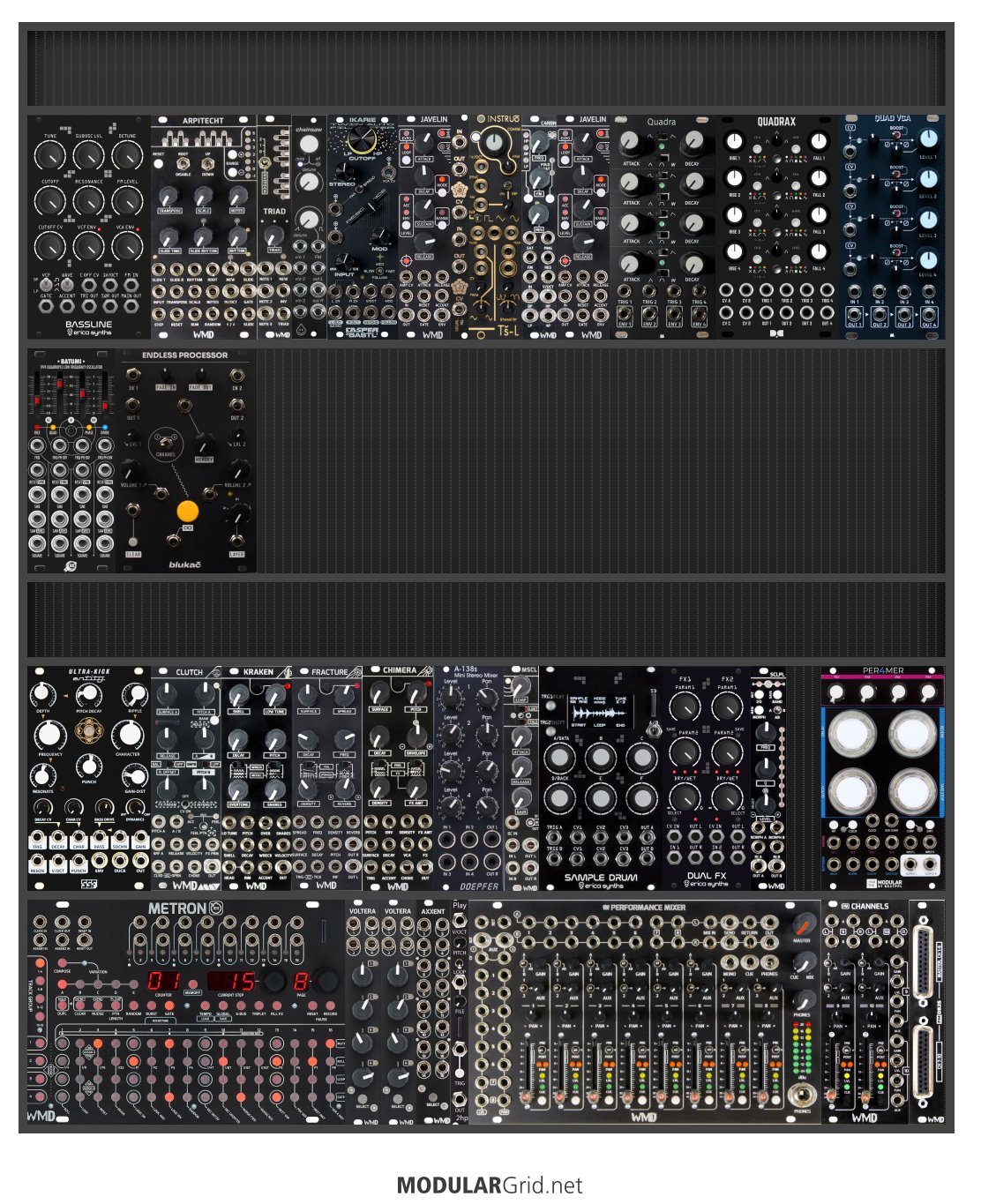Click the A/DATA encoder on Sample Drum
Image resolution: width=981 pixels, height=1204 pixels.
click(558, 756)
